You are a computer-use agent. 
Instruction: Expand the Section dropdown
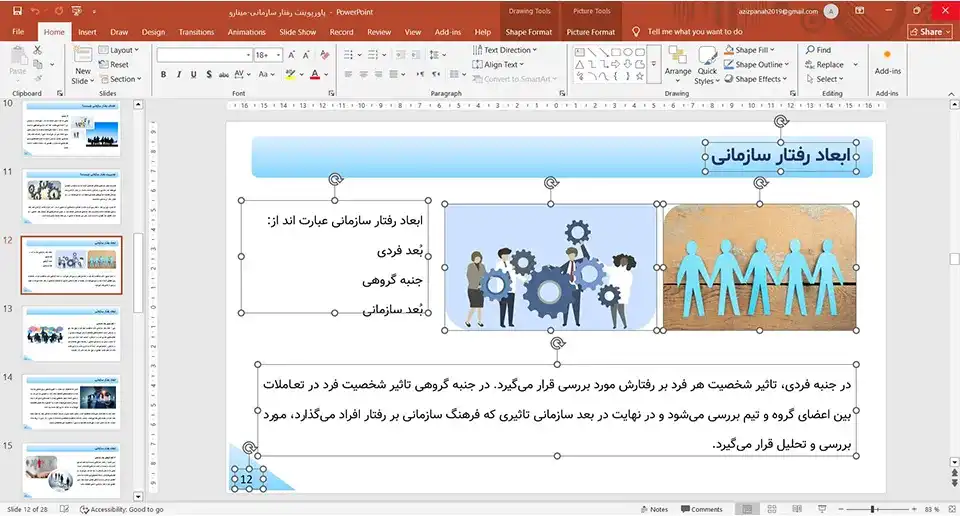tap(121, 79)
